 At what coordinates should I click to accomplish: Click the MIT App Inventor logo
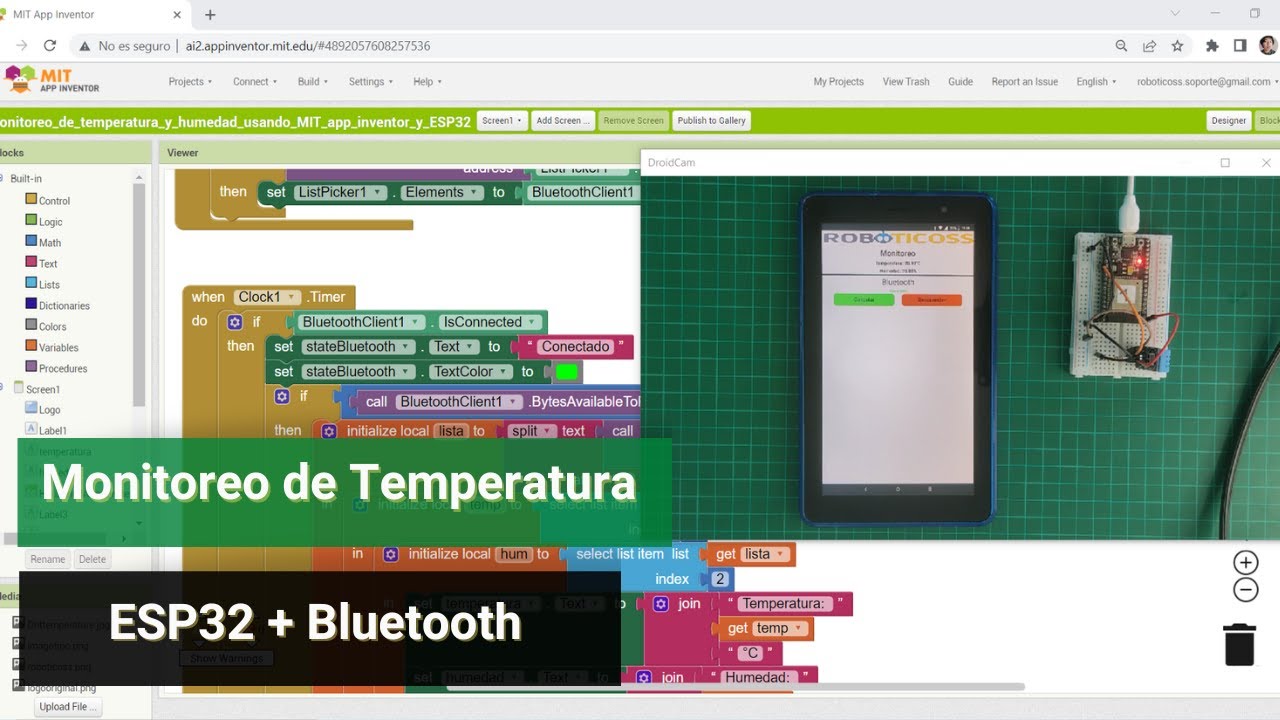pyautogui.click(x=52, y=80)
